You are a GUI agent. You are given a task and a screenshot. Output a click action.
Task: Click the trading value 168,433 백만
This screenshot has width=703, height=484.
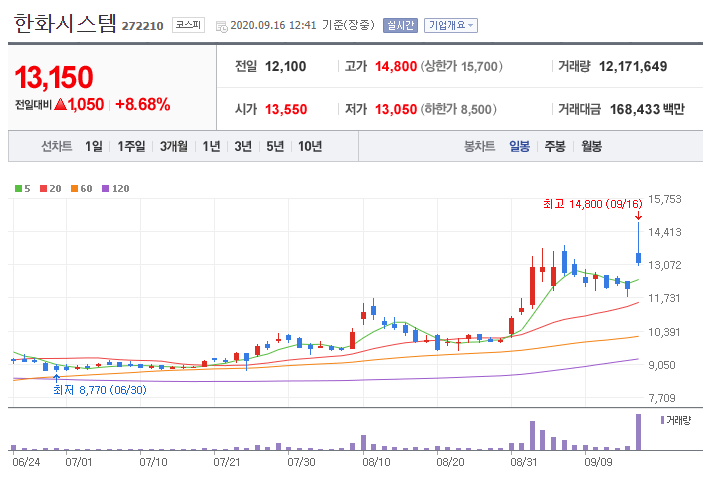647,109
